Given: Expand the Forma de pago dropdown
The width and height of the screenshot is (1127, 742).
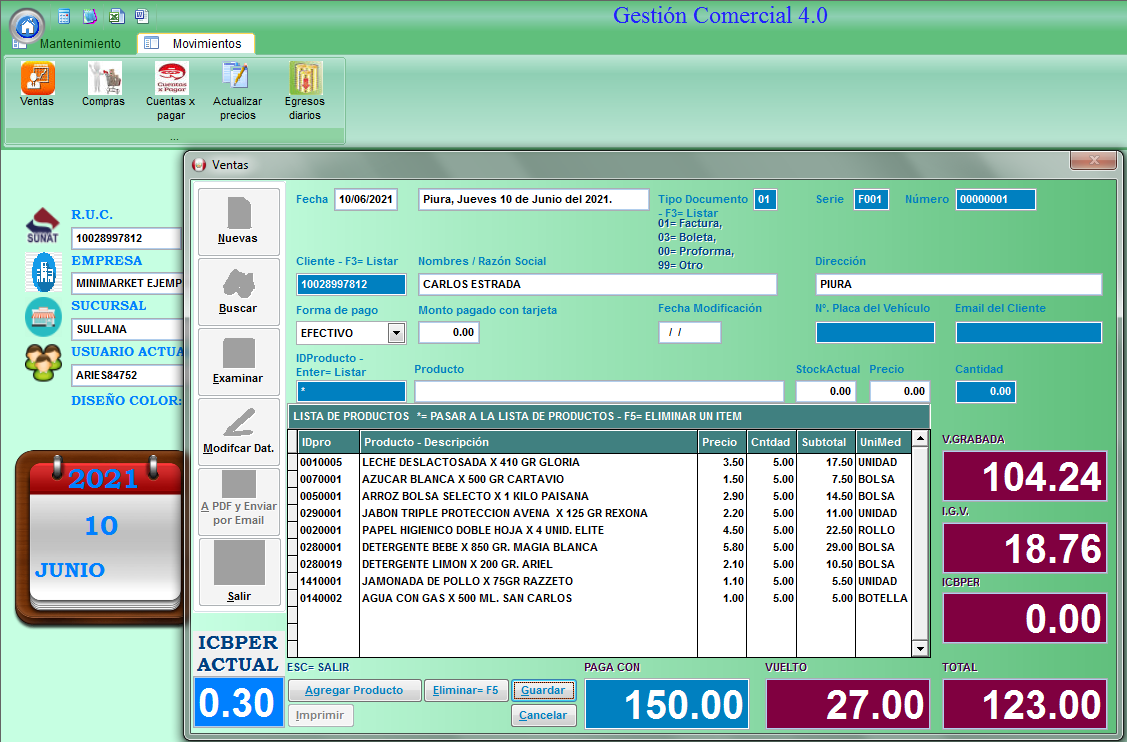Looking at the screenshot, I should pyautogui.click(x=395, y=333).
